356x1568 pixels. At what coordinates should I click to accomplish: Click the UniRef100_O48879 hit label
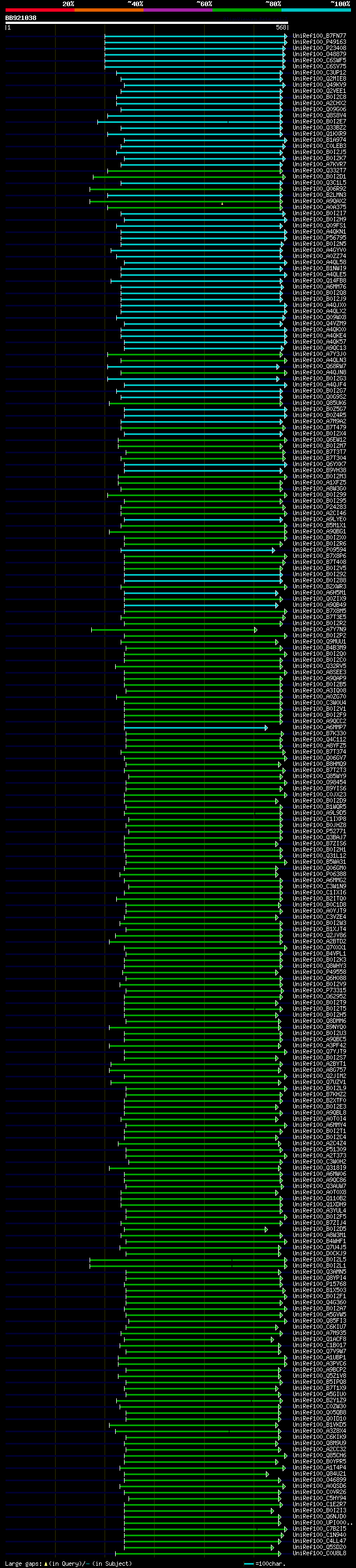click(x=319, y=54)
